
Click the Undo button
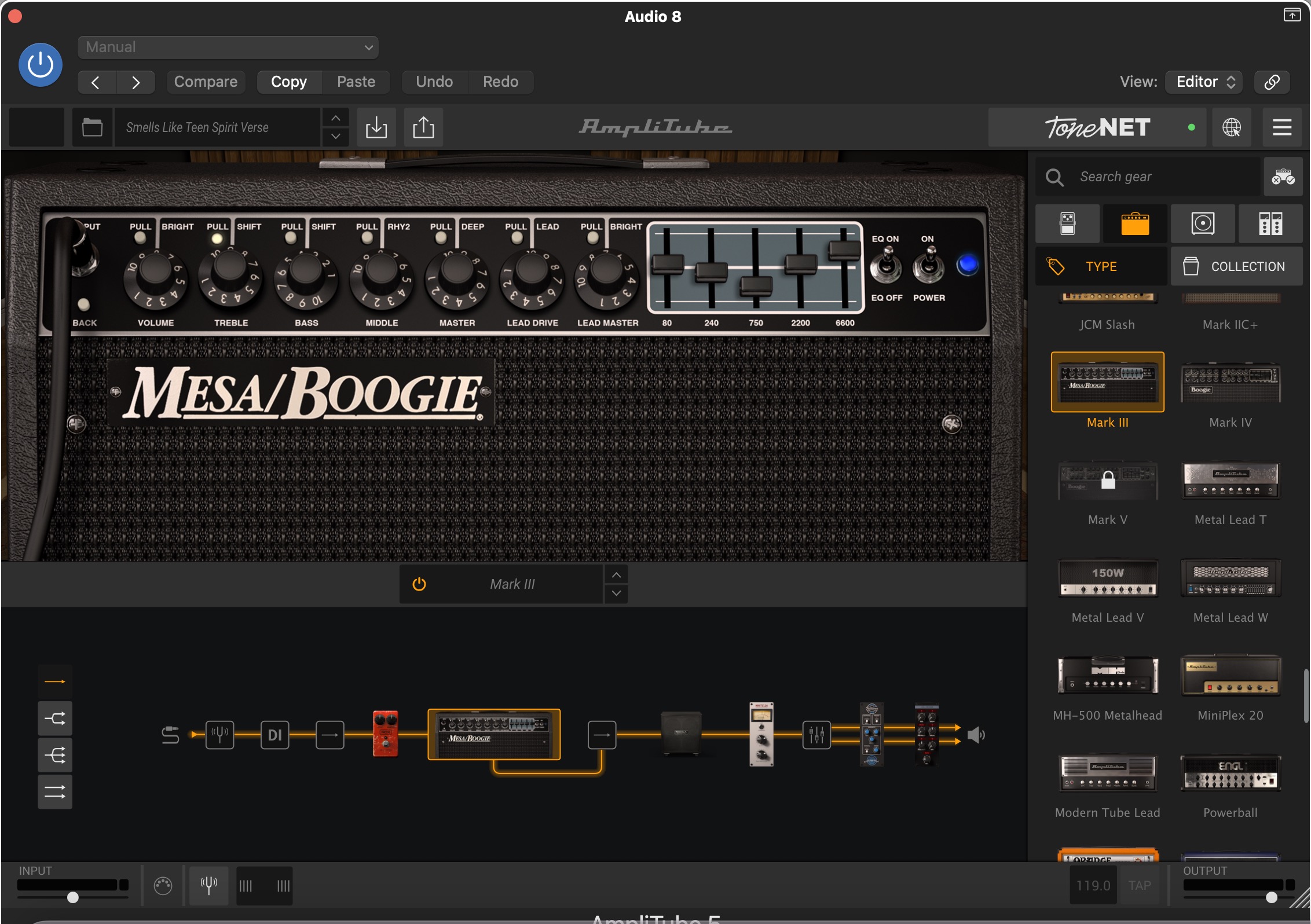[434, 82]
